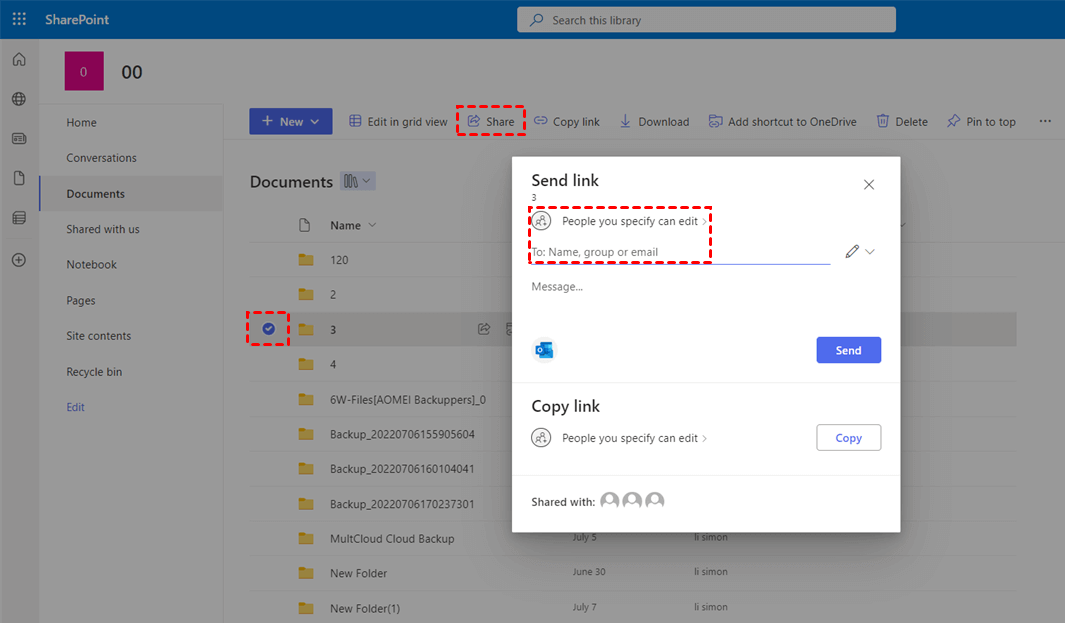This screenshot has width=1065, height=623.
Task: Click the Home icon in left rail
Action: coord(19,60)
